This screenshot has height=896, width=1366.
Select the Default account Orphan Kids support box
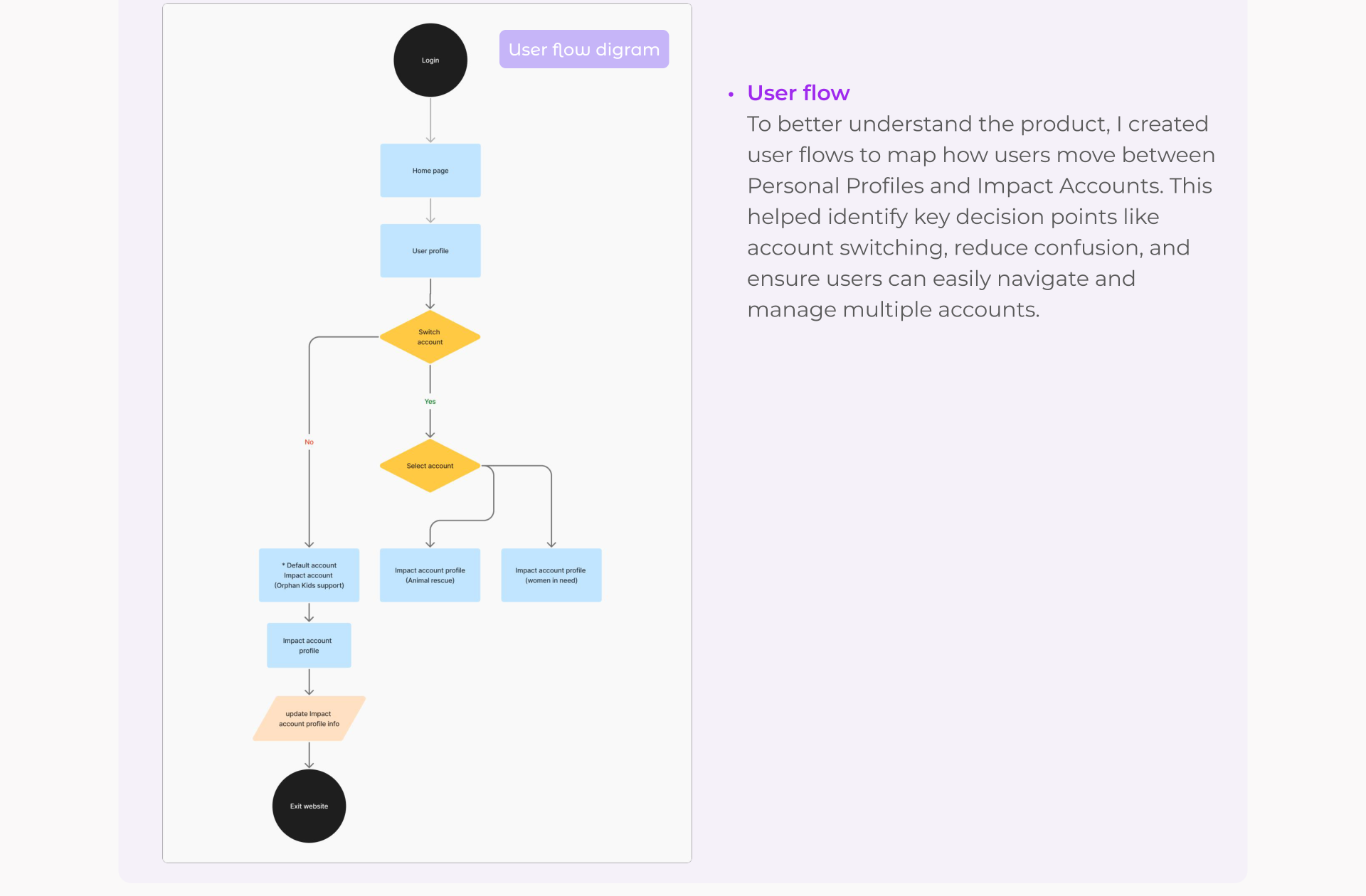pos(309,575)
